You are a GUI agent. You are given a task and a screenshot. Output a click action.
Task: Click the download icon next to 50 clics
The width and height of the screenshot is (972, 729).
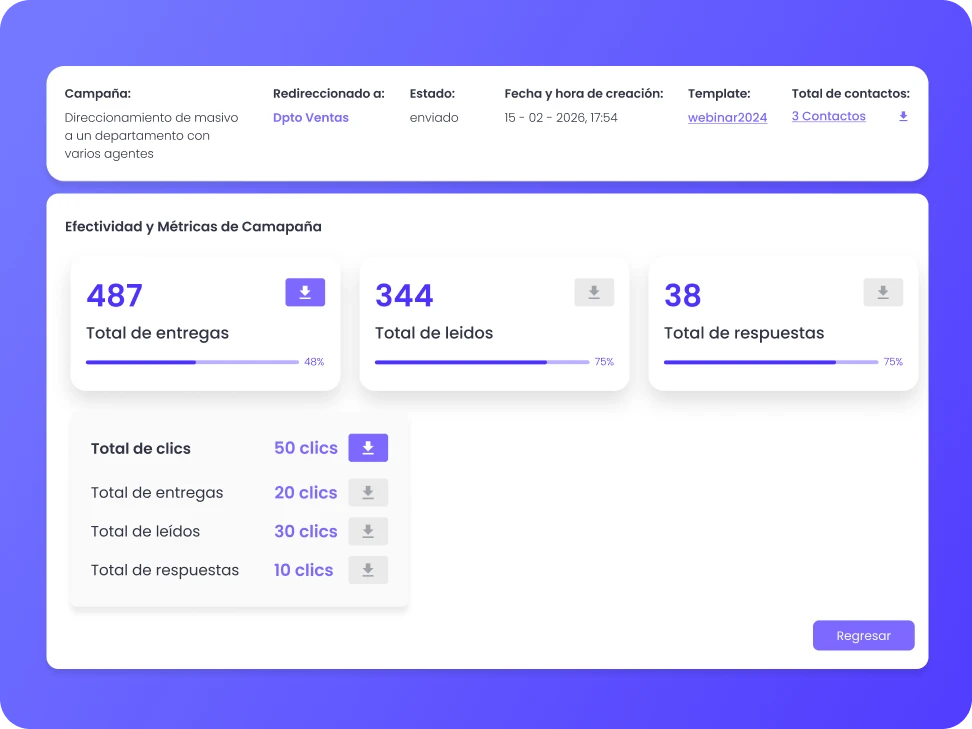click(368, 447)
